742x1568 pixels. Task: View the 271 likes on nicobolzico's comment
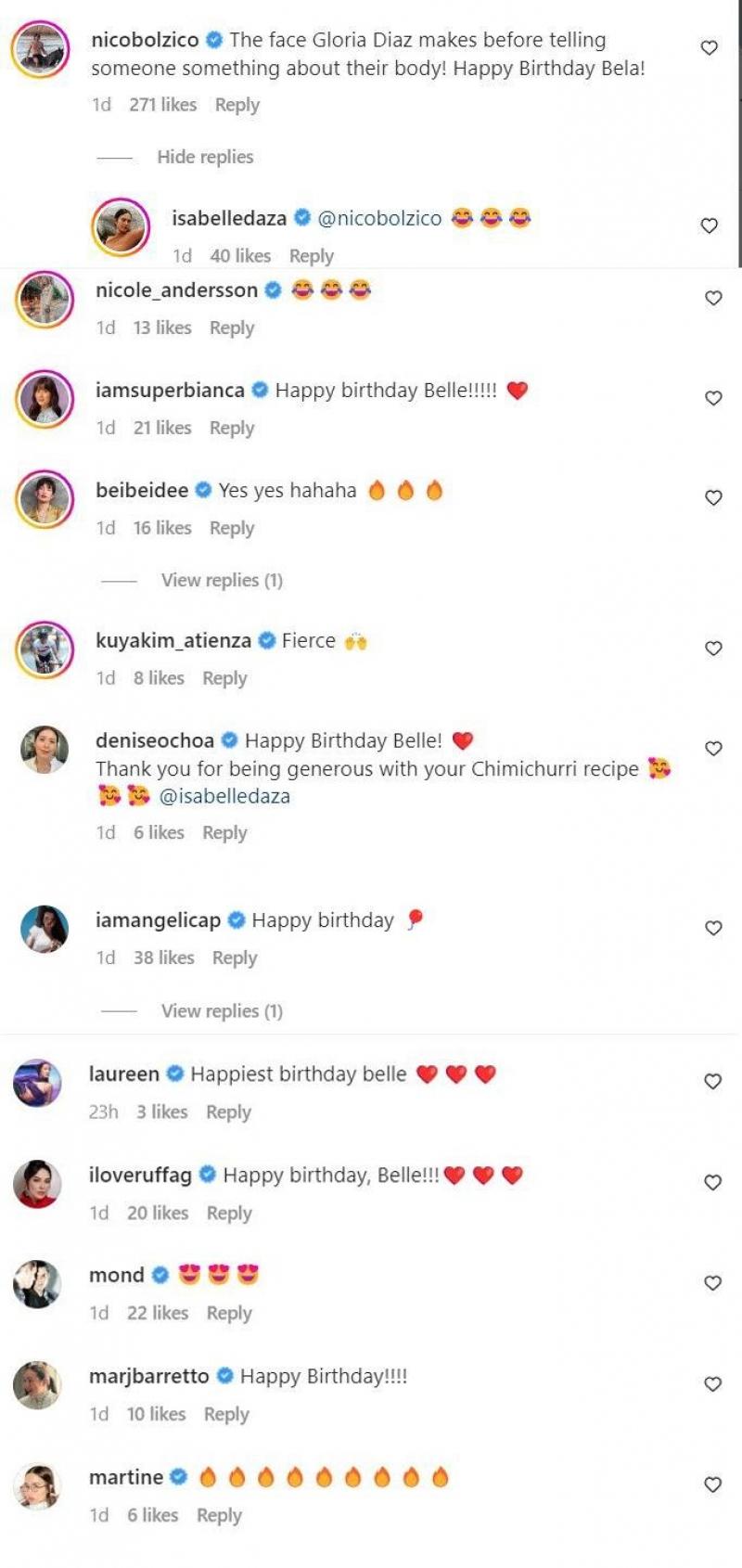(163, 105)
